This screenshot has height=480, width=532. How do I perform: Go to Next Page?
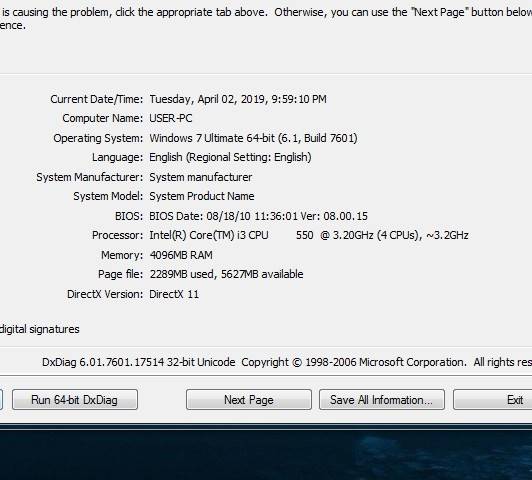pos(249,400)
